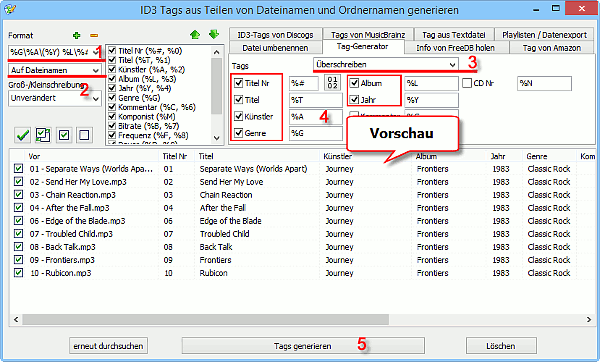Select file name '08 - Back Talk.mp3'

(x=62, y=247)
